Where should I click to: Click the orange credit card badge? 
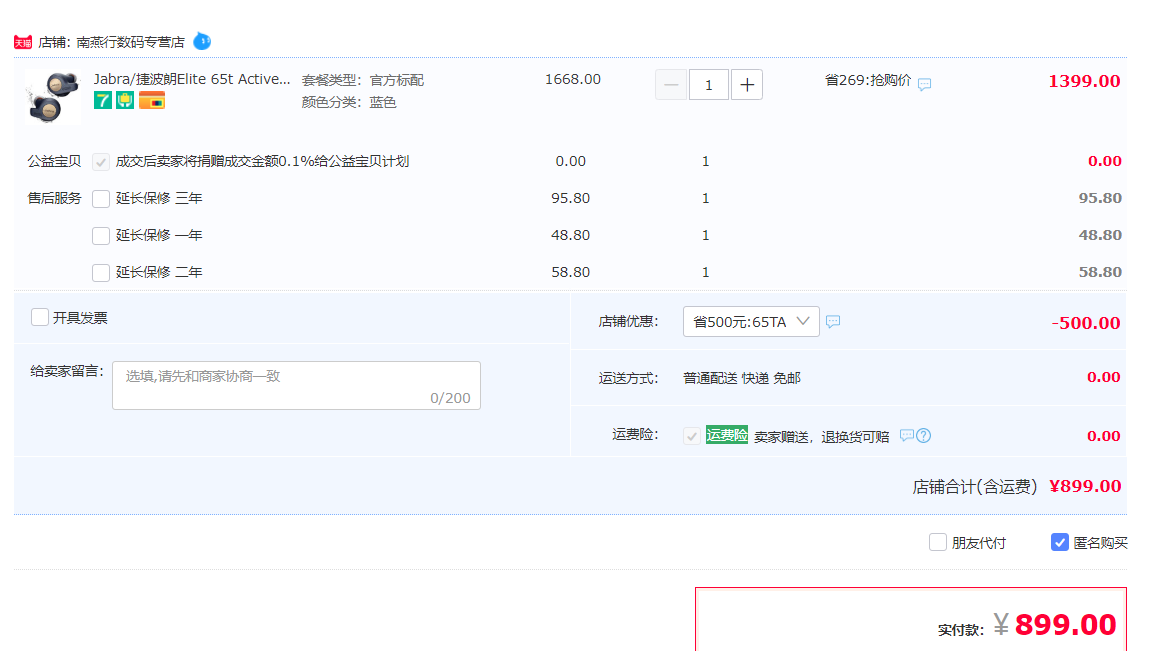point(151,100)
